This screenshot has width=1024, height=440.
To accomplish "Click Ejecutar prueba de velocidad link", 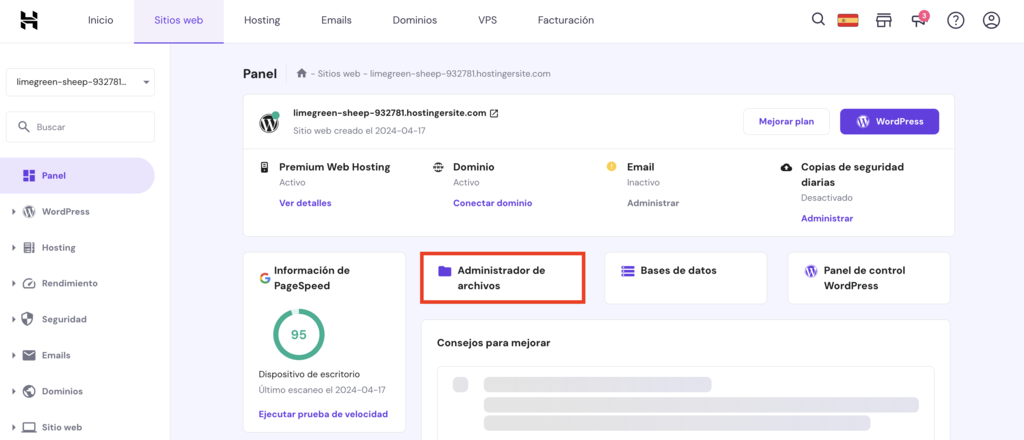I will [322, 414].
